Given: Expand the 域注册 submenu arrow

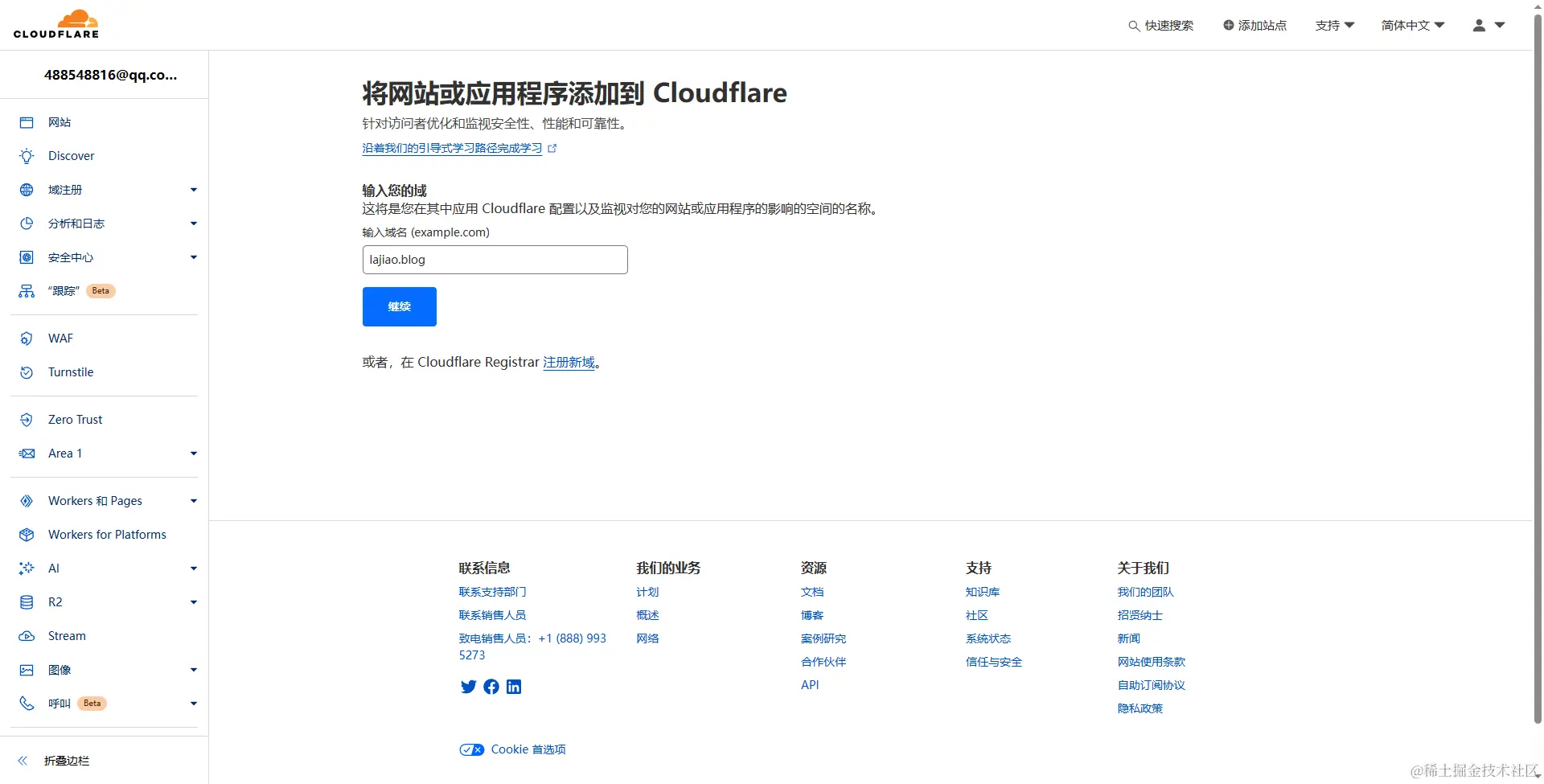Looking at the screenshot, I should 194,190.
